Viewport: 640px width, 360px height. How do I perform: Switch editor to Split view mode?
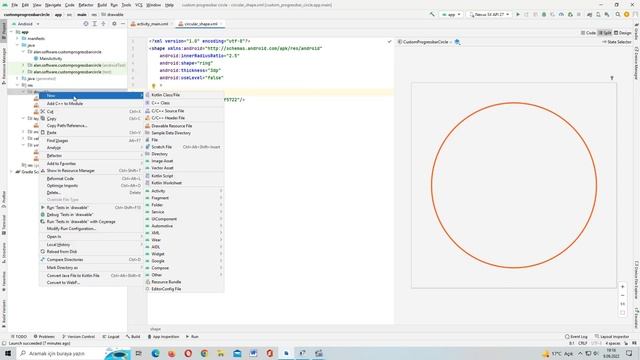pos(605,33)
